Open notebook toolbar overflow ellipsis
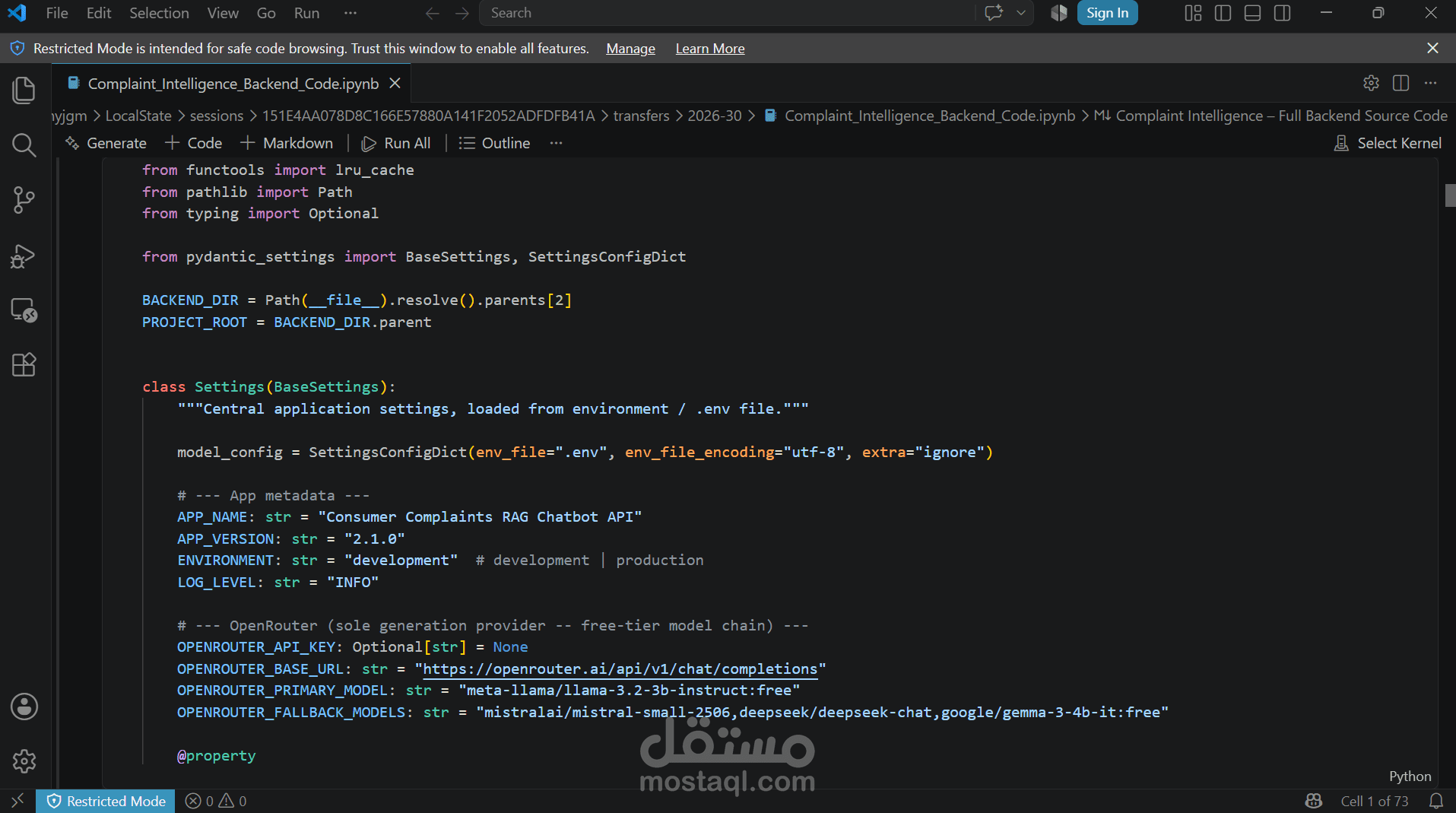Viewport: 1456px width, 813px height. pos(557,143)
